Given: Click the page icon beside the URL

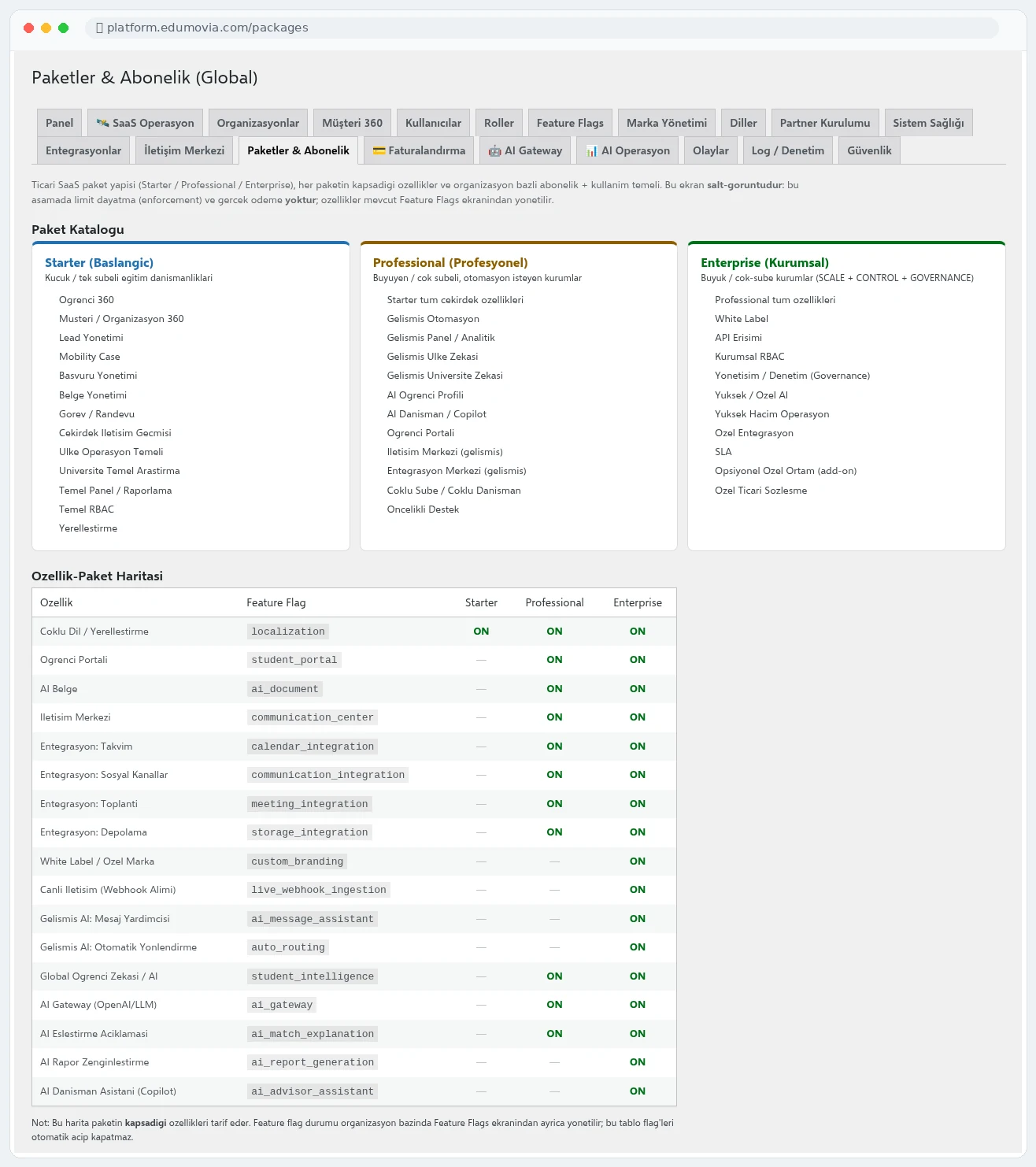Looking at the screenshot, I should tap(99, 28).
